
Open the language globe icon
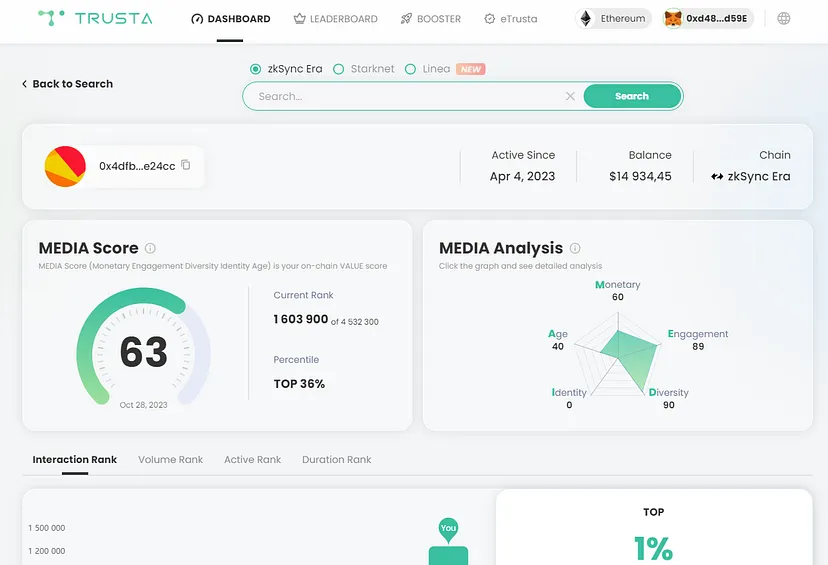coord(784,18)
